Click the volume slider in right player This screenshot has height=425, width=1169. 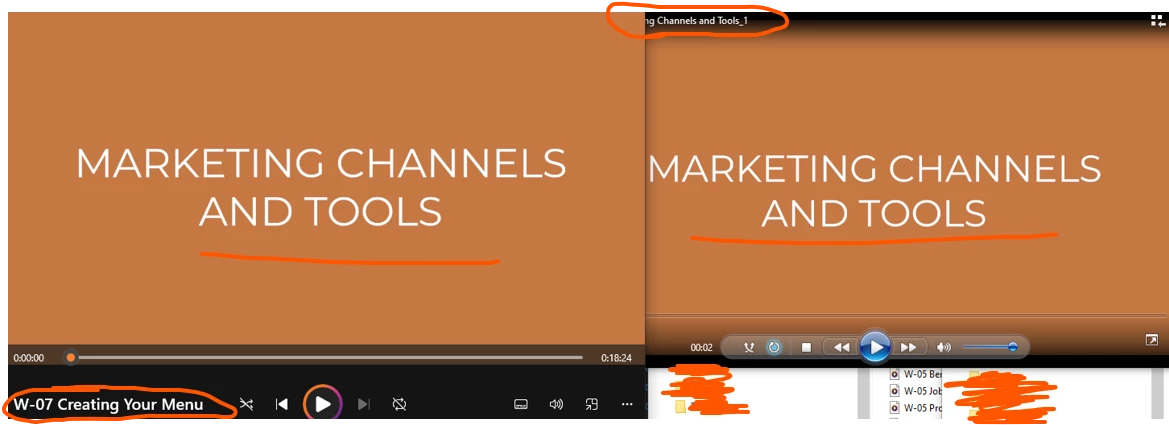(x=989, y=347)
